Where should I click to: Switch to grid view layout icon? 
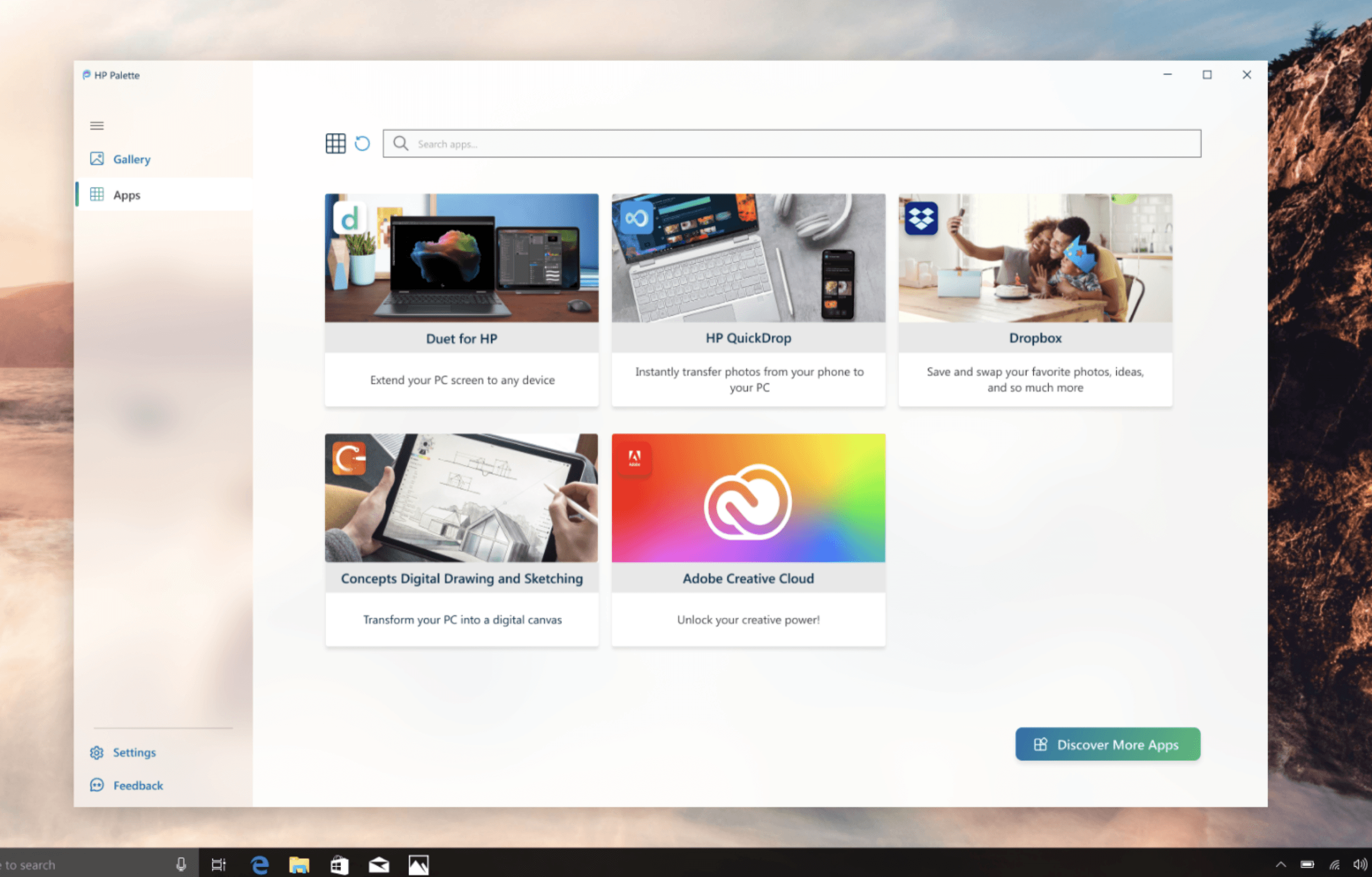pos(335,143)
